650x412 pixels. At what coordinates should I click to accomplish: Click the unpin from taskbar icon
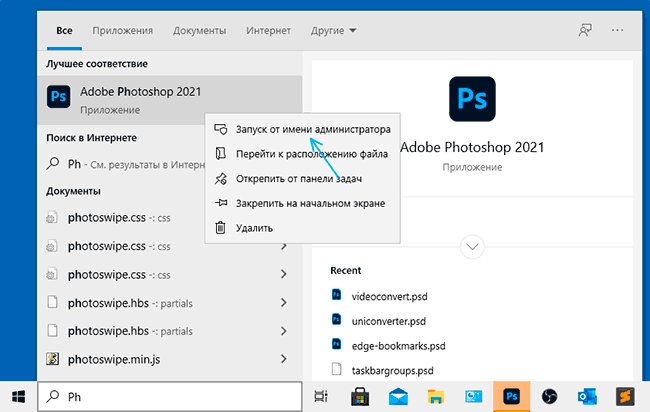tap(221, 179)
